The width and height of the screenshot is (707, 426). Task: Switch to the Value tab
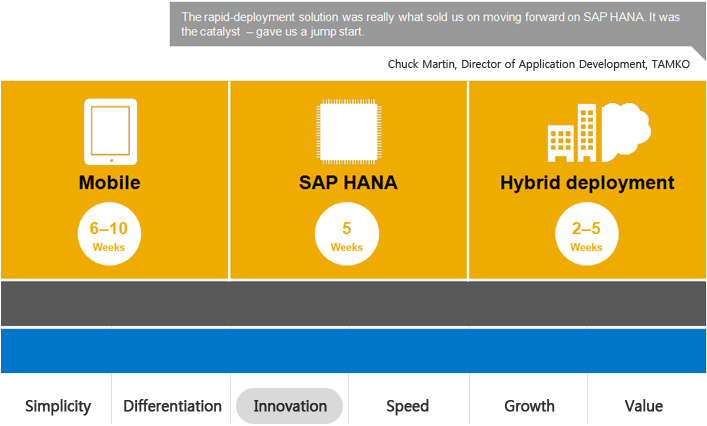click(x=643, y=406)
